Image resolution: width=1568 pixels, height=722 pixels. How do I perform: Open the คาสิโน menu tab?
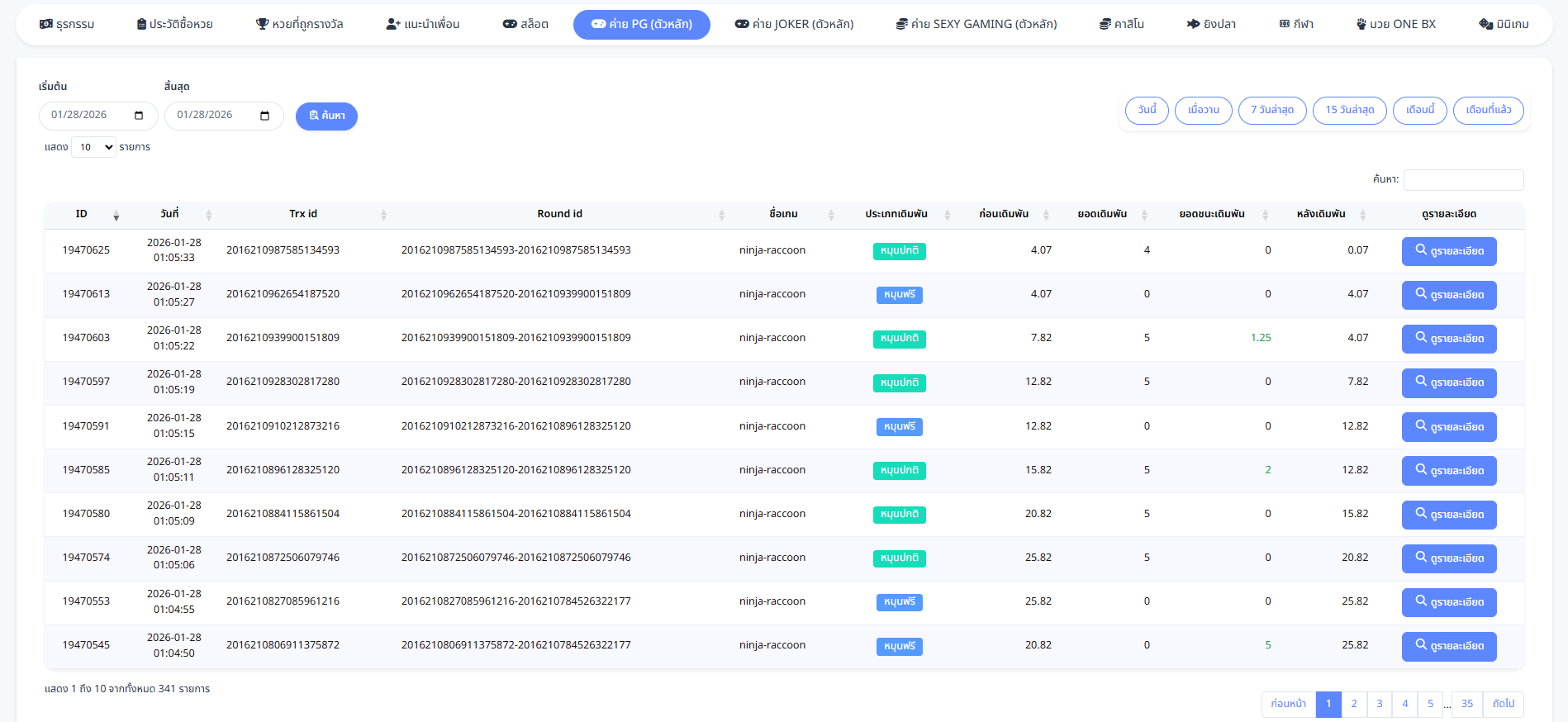1121,25
